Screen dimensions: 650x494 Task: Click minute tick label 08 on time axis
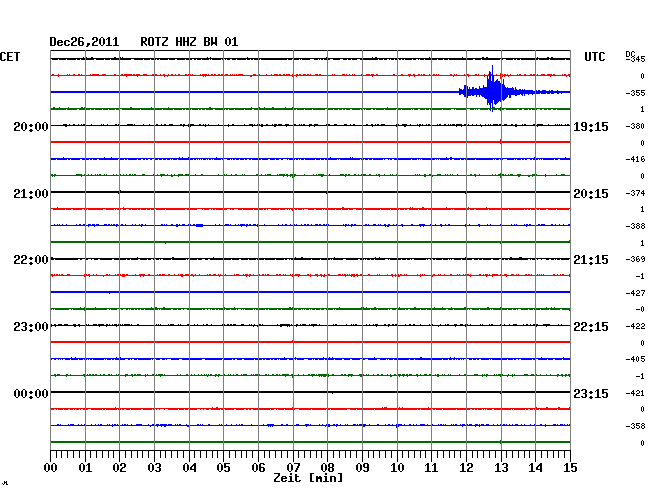tap(327, 468)
